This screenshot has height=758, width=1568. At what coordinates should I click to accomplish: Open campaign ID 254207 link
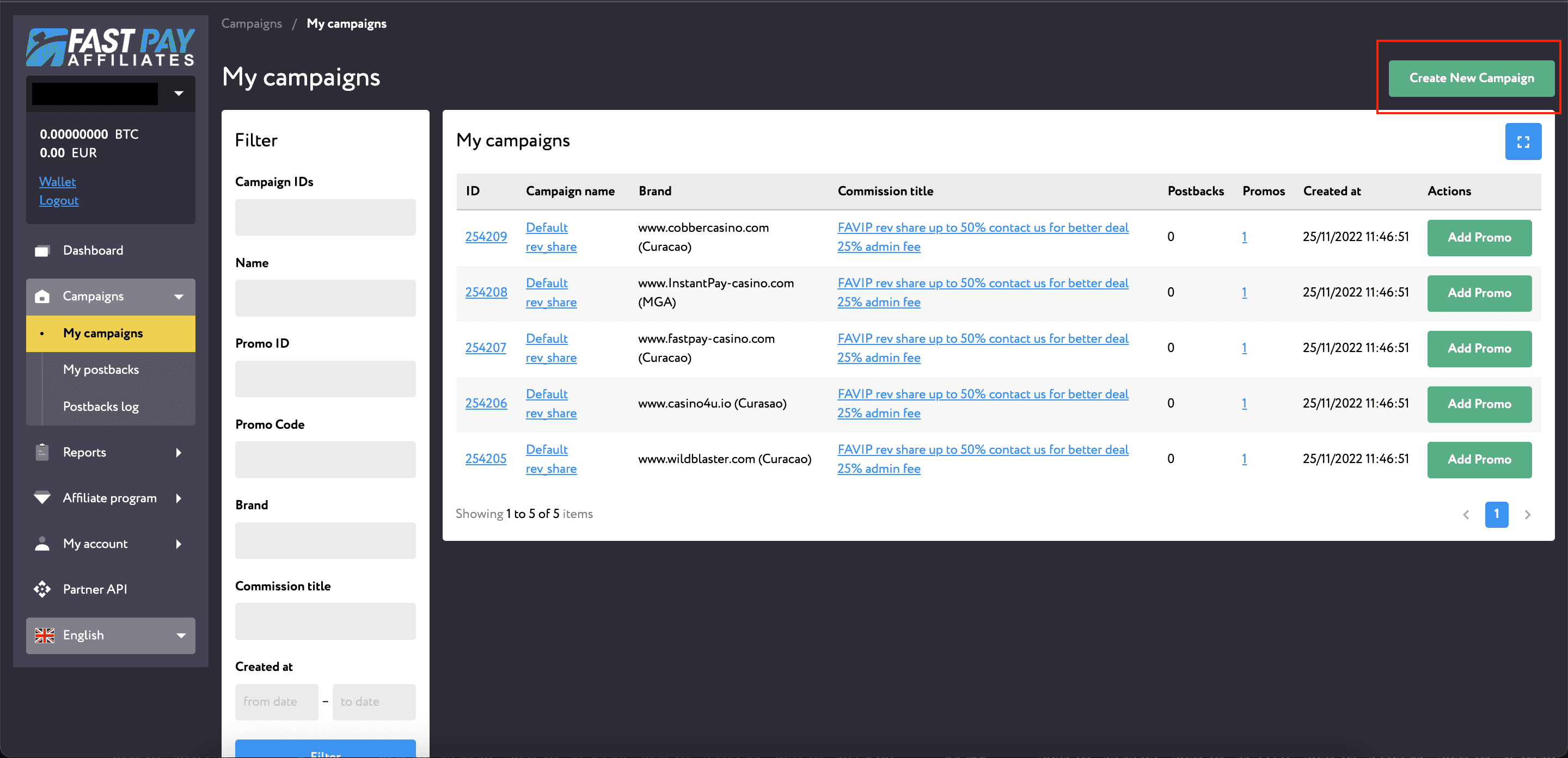tap(485, 347)
